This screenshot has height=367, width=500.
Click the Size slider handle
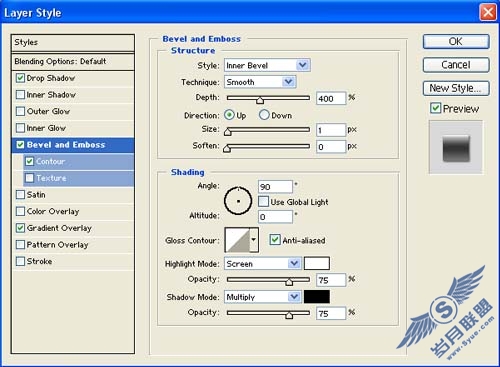tap(228, 132)
